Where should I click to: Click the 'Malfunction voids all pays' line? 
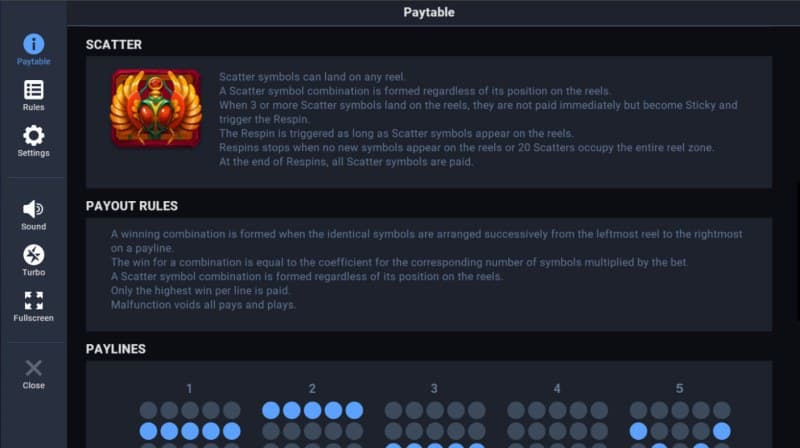pos(203,304)
